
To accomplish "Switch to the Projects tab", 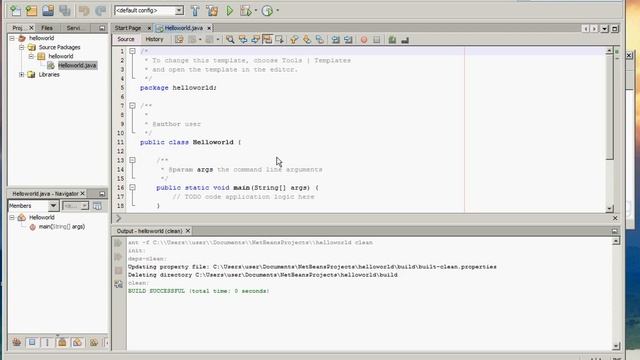I will pyautogui.click(x=18, y=28).
